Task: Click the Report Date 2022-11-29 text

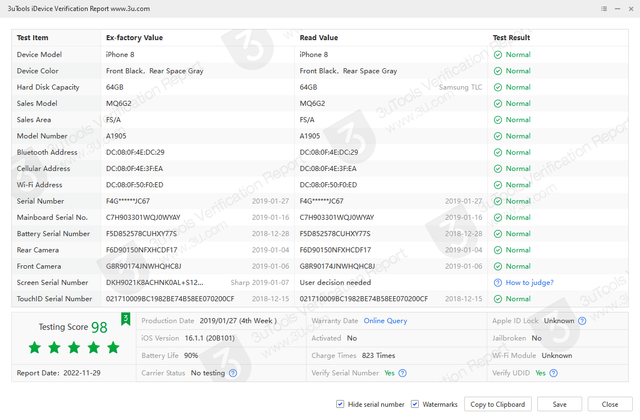Action: tap(58, 373)
